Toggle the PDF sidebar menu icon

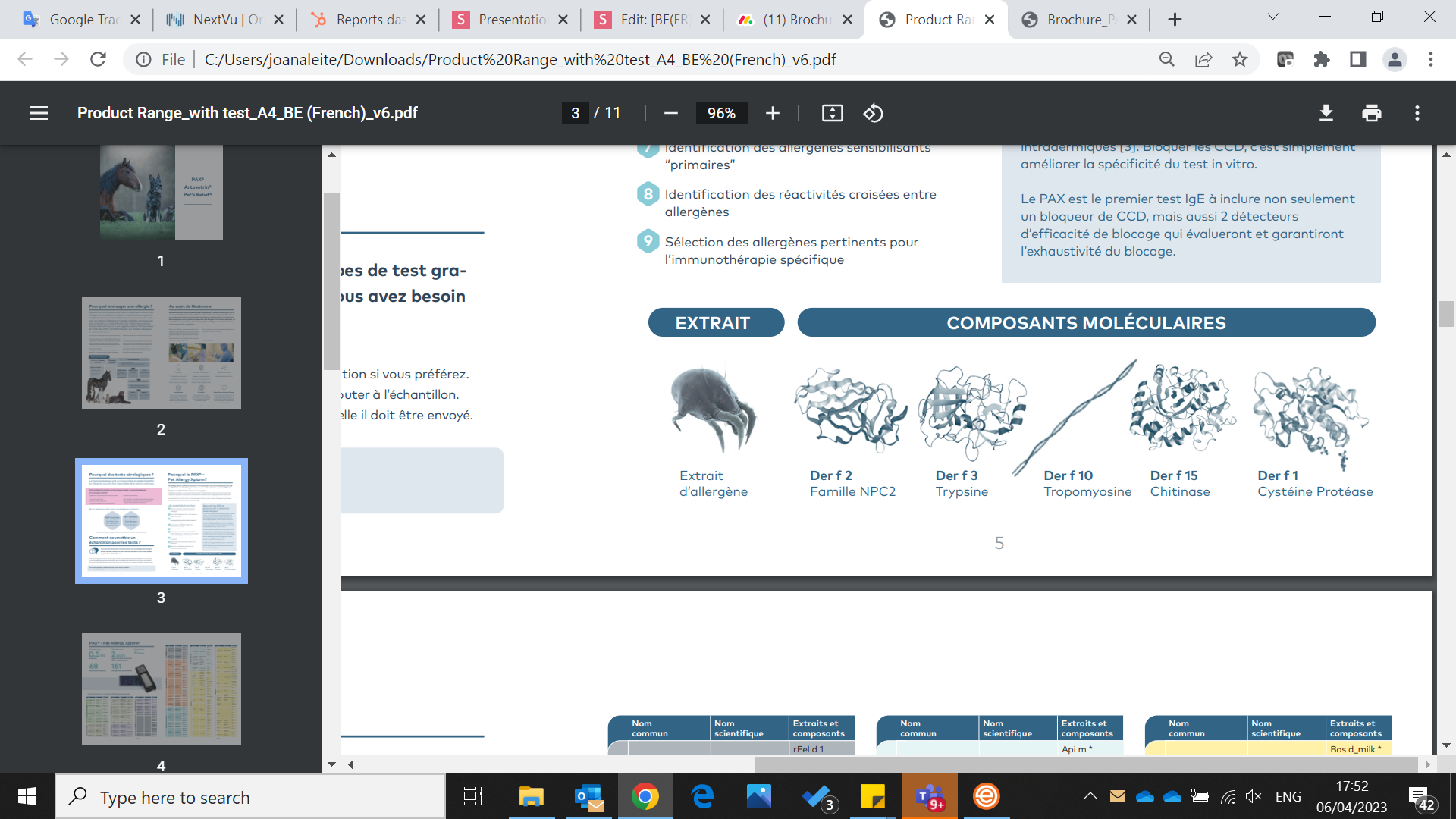(x=39, y=113)
